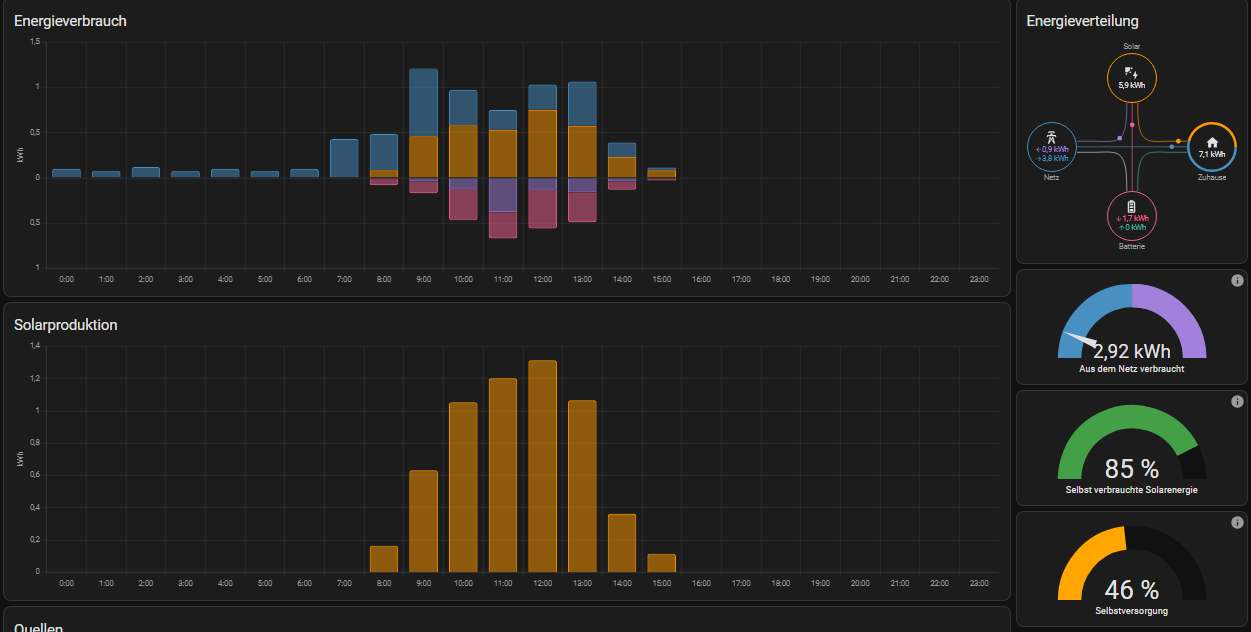Click the Batterie battery icon

click(x=1131, y=205)
